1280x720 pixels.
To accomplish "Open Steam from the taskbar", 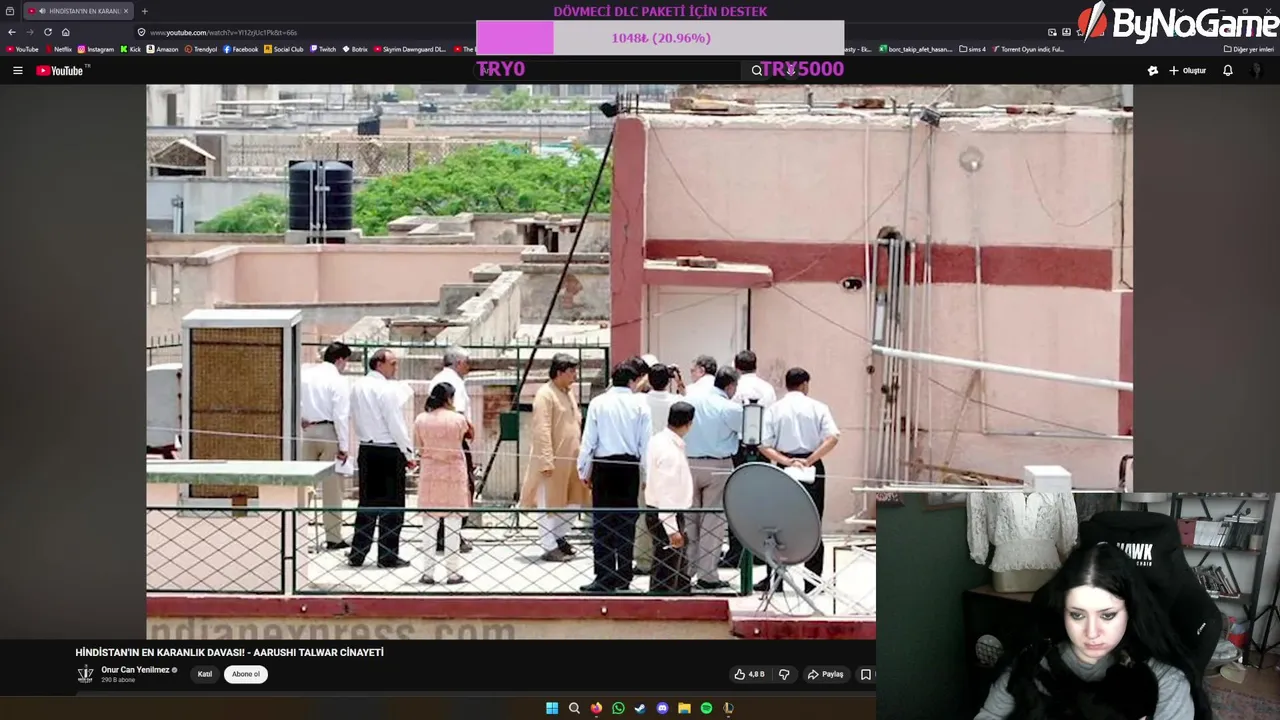I will tap(640, 708).
